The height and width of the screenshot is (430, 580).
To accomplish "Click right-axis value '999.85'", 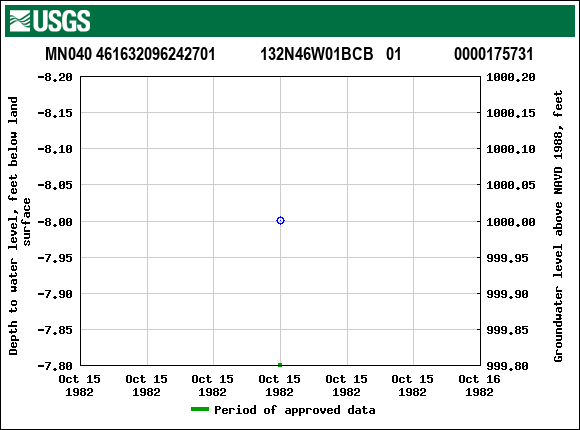I will coord(508,330).
